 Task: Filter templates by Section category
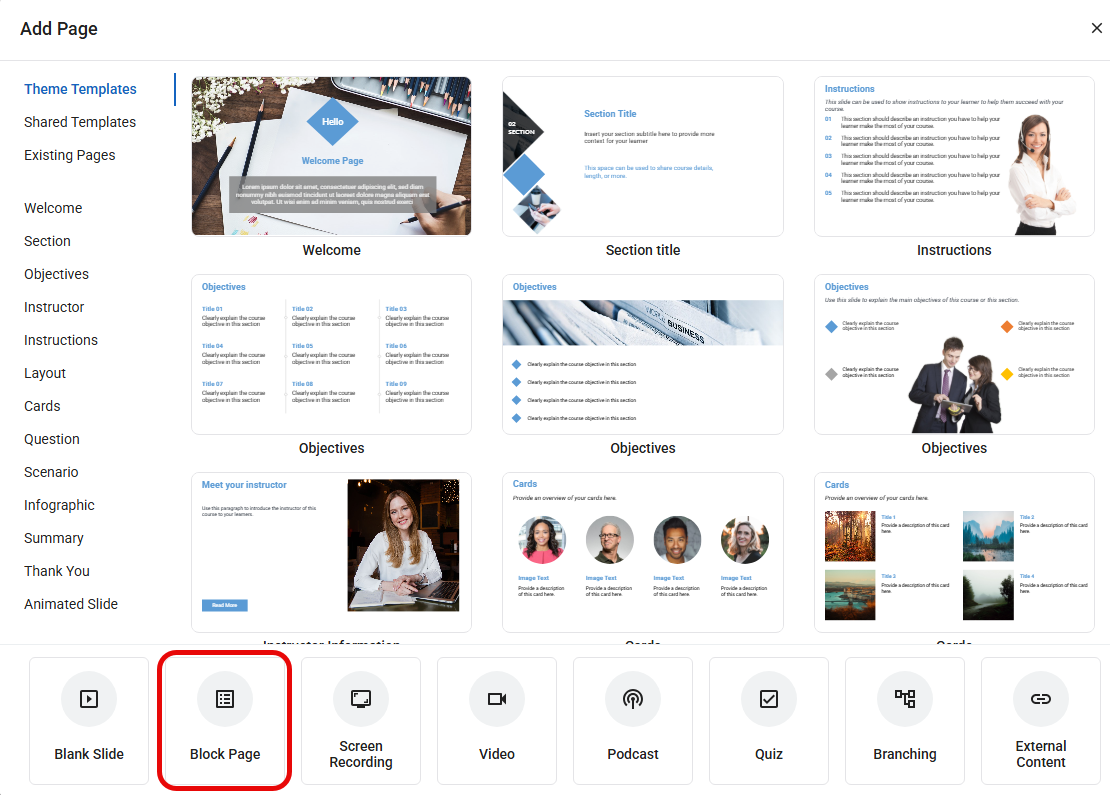pos(47,241)
